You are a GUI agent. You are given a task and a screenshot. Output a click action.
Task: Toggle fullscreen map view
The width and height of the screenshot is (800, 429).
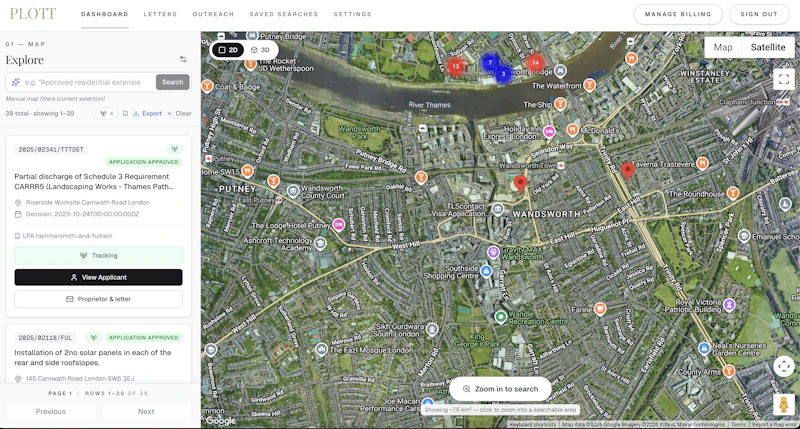(x=784, y=79)
